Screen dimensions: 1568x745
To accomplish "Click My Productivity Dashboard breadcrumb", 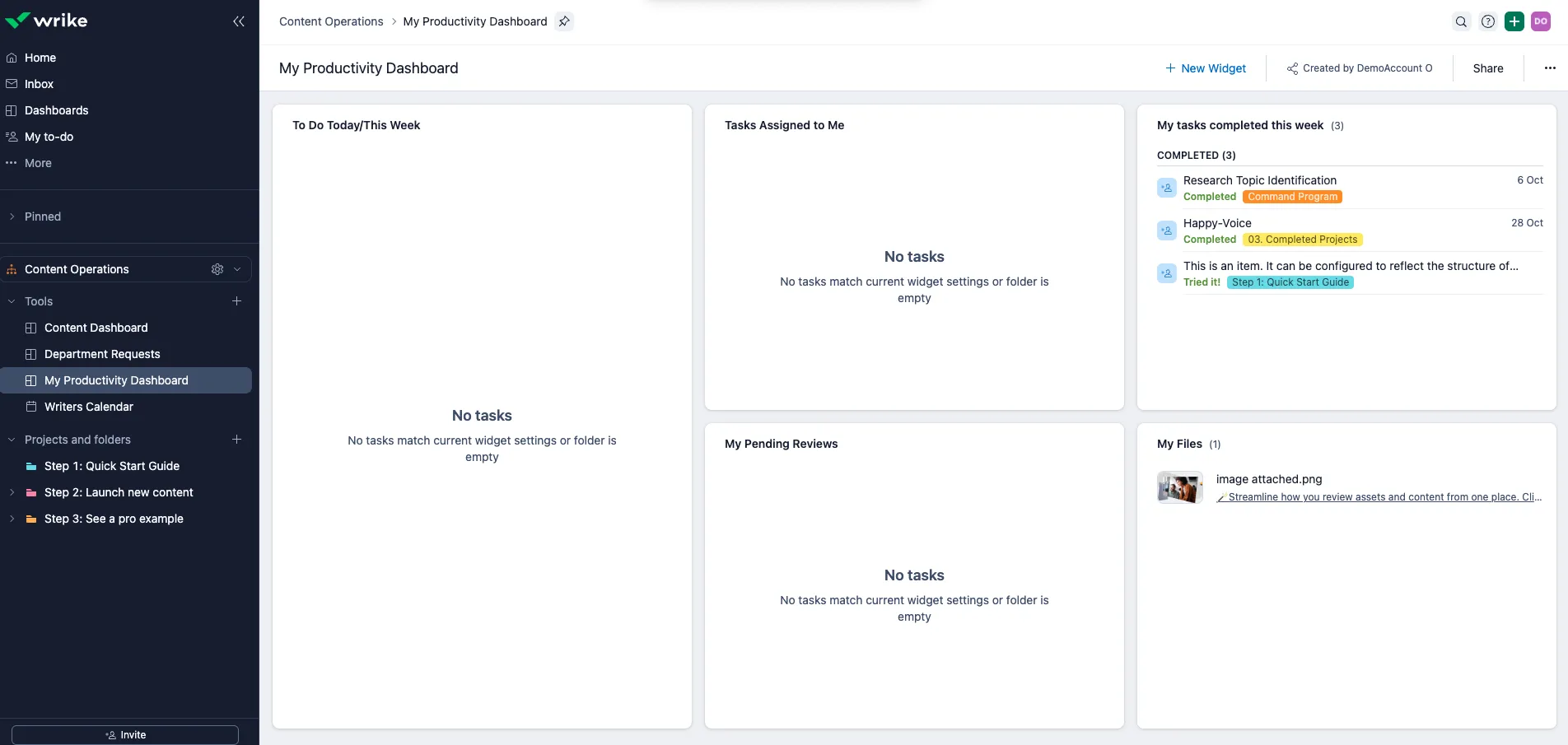I will pyautogui.click(x=475, y=21).
